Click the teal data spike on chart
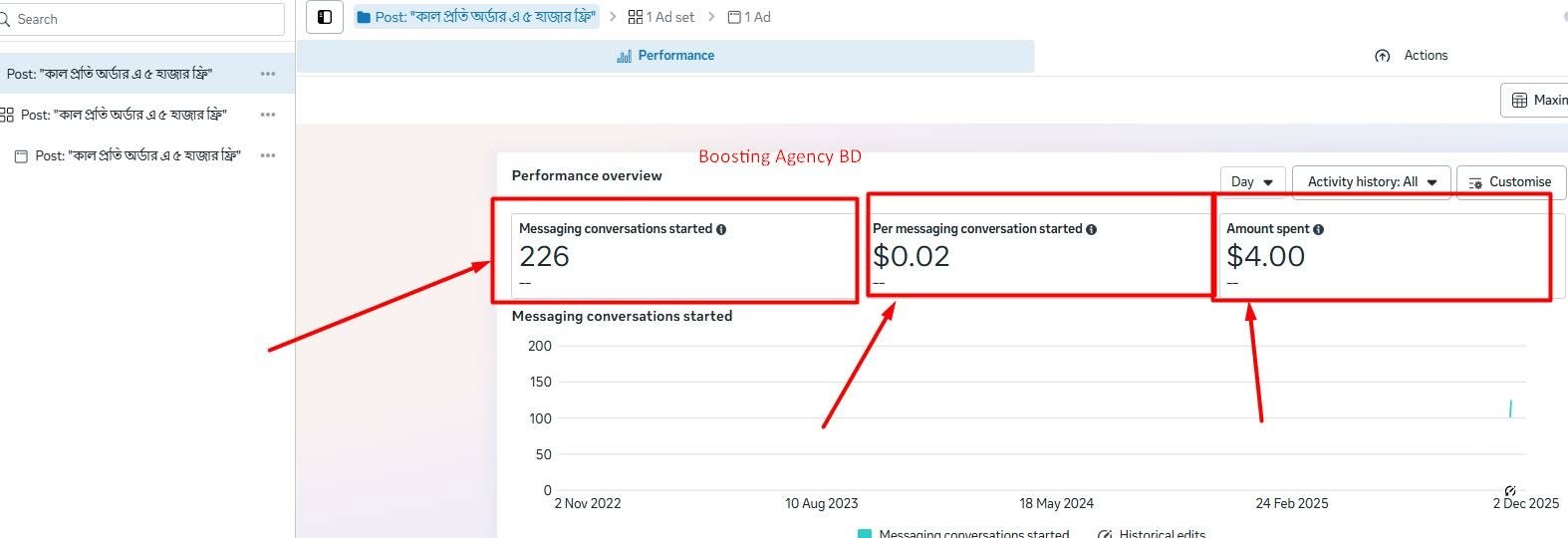 [x=1510, y=408]
